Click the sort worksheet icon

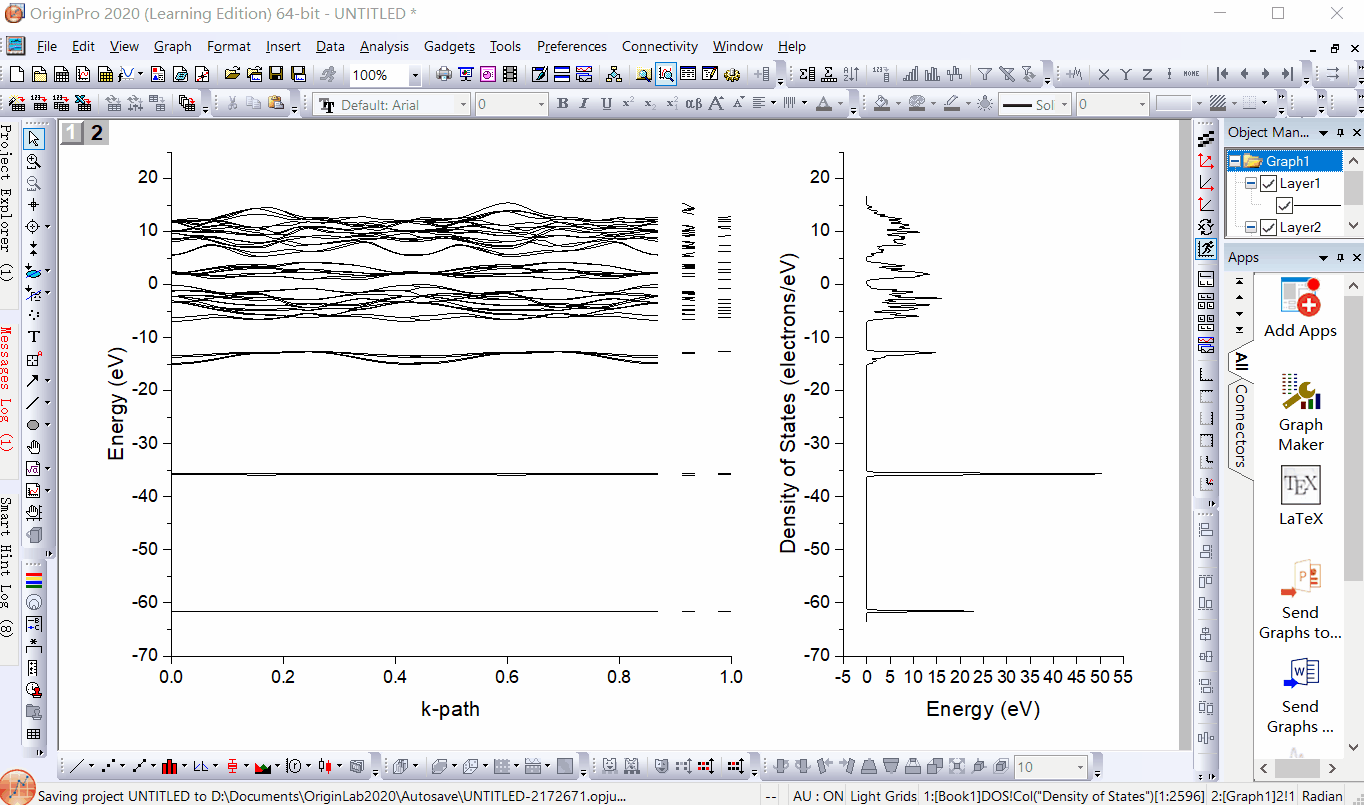pos(851,74)
